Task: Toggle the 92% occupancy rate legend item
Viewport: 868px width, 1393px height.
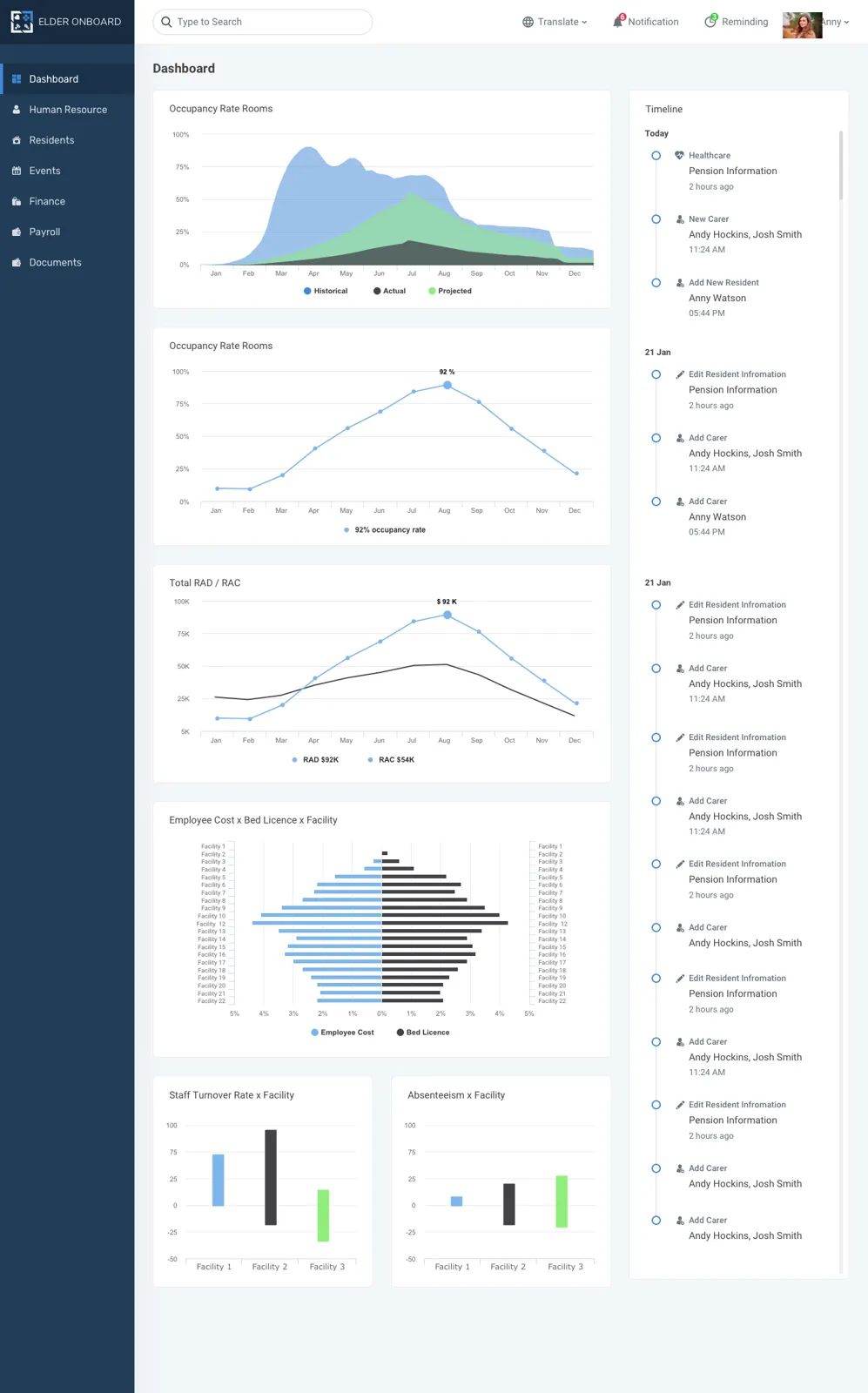Action: pyautogui.click(x=385, y=530)
